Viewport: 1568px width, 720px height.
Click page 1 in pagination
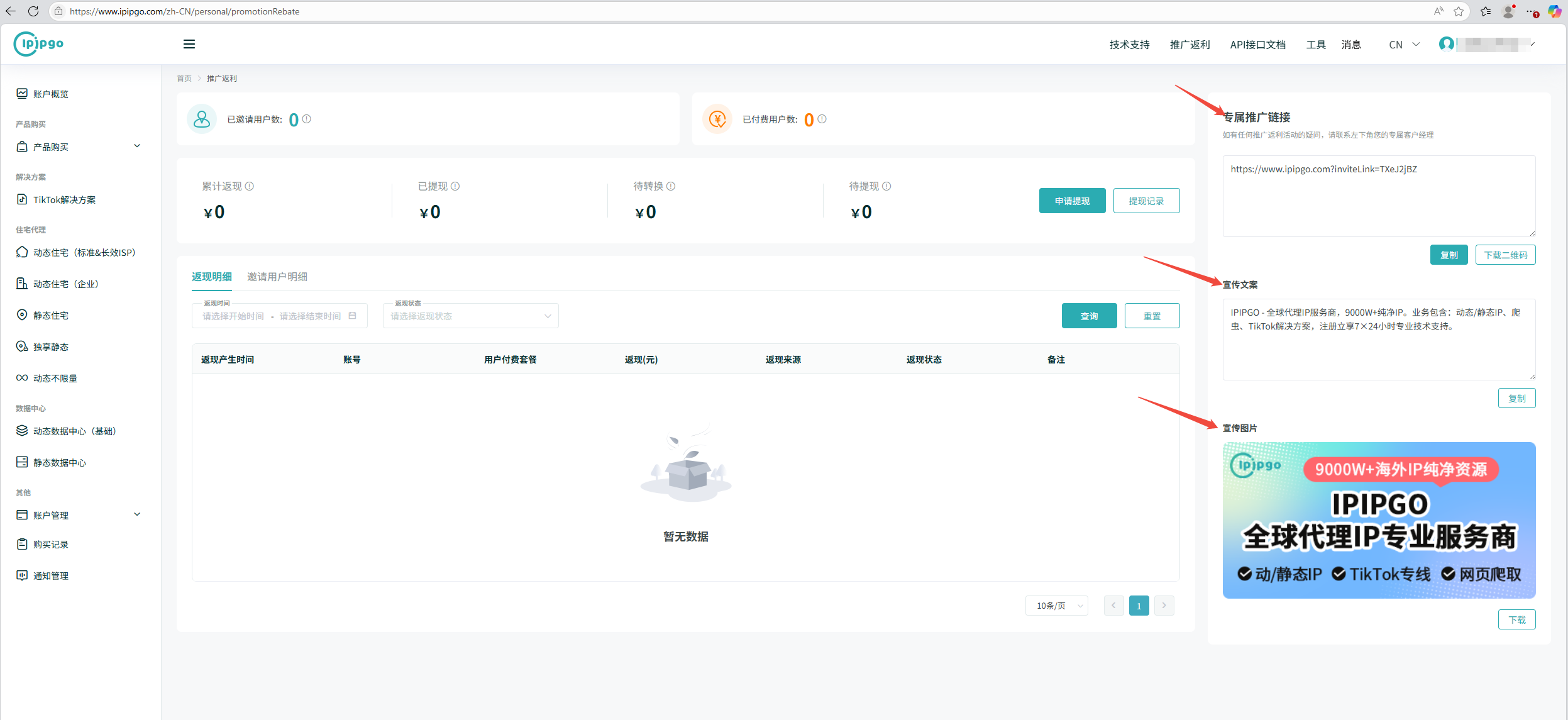click(1139, 606)
